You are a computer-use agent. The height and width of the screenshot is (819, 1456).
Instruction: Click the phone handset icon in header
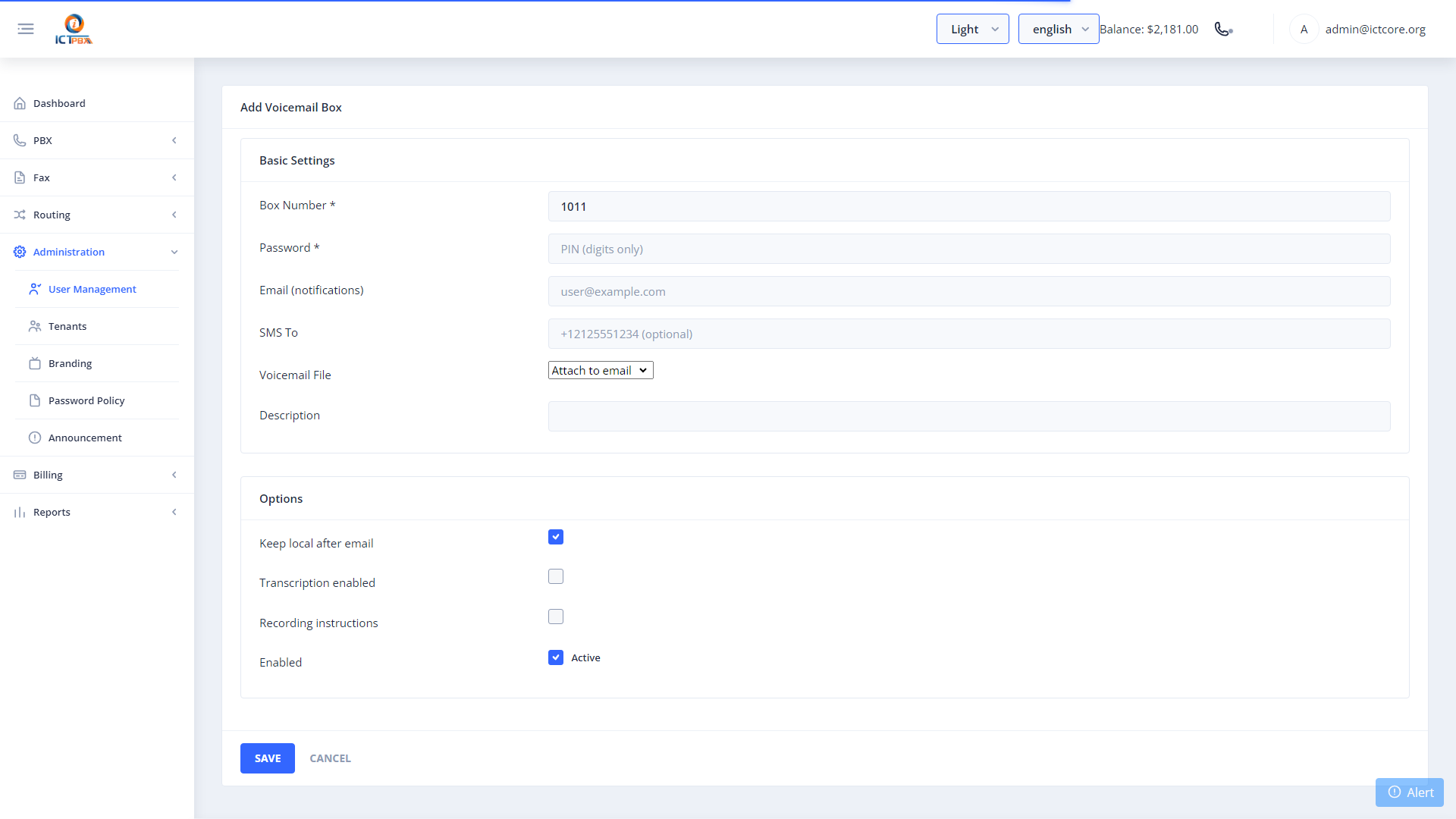click(1222, 29)
